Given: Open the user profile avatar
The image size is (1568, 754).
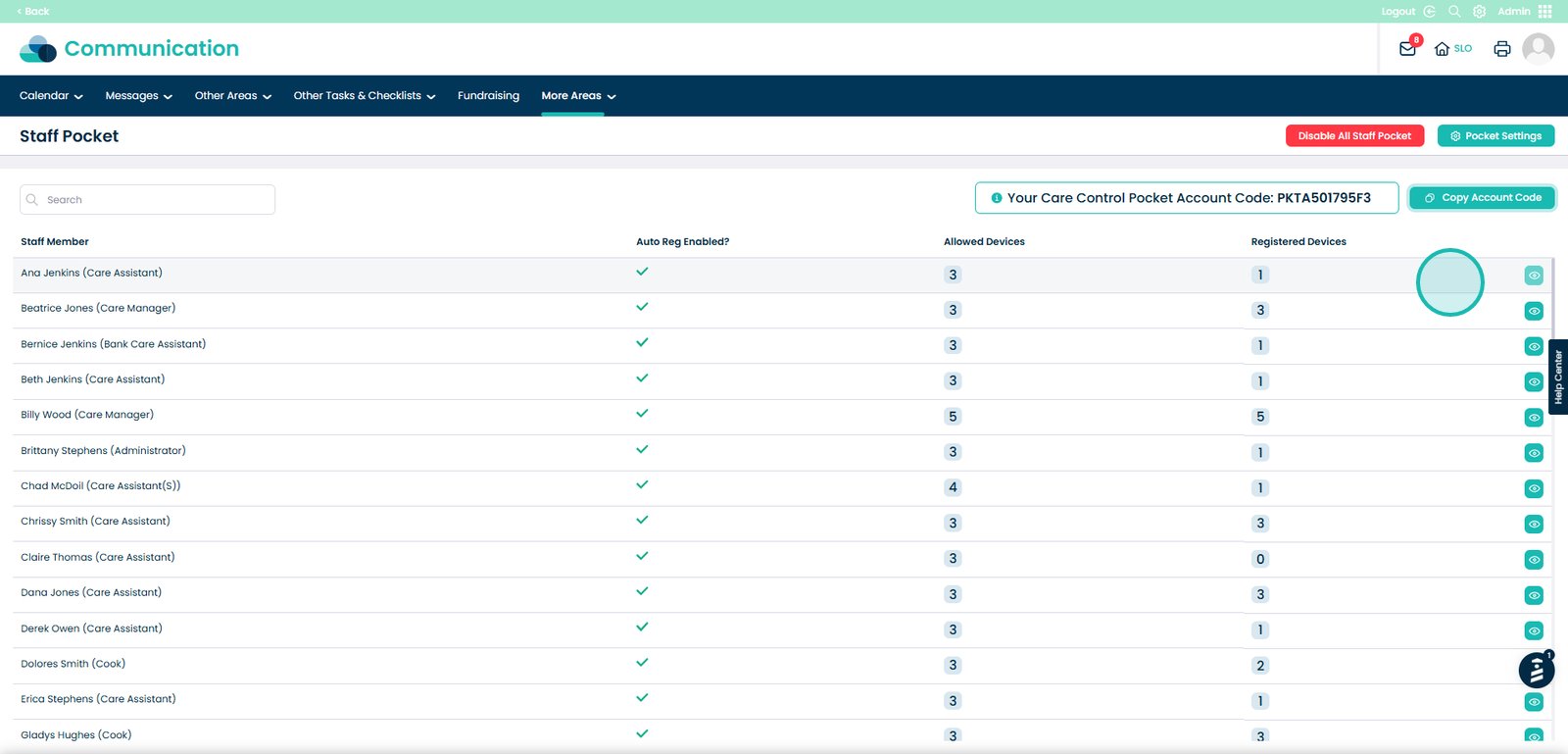Looking at the screenshot, I should (1538, 48).
